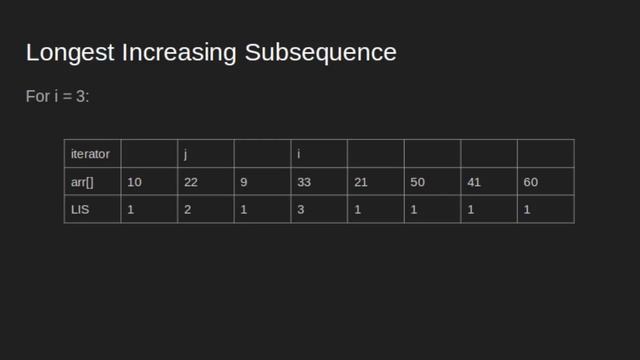Click the array cell containing 33

(319, 181)
